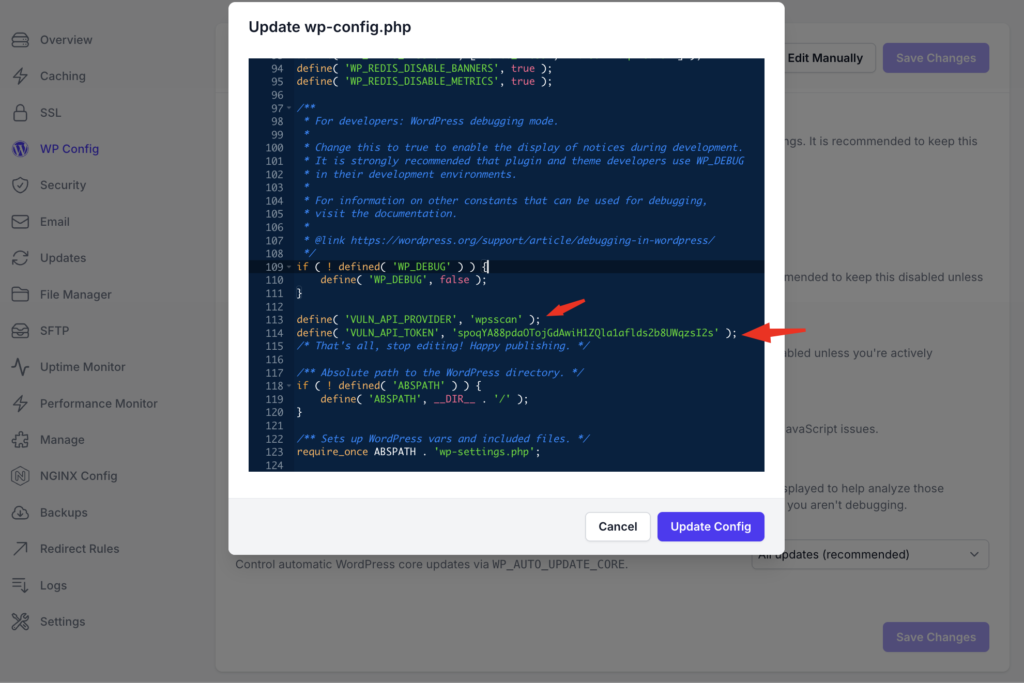
Task: Collapse code fold arrow at line 97
Action: pyautogui.click(x=289, y=108)
